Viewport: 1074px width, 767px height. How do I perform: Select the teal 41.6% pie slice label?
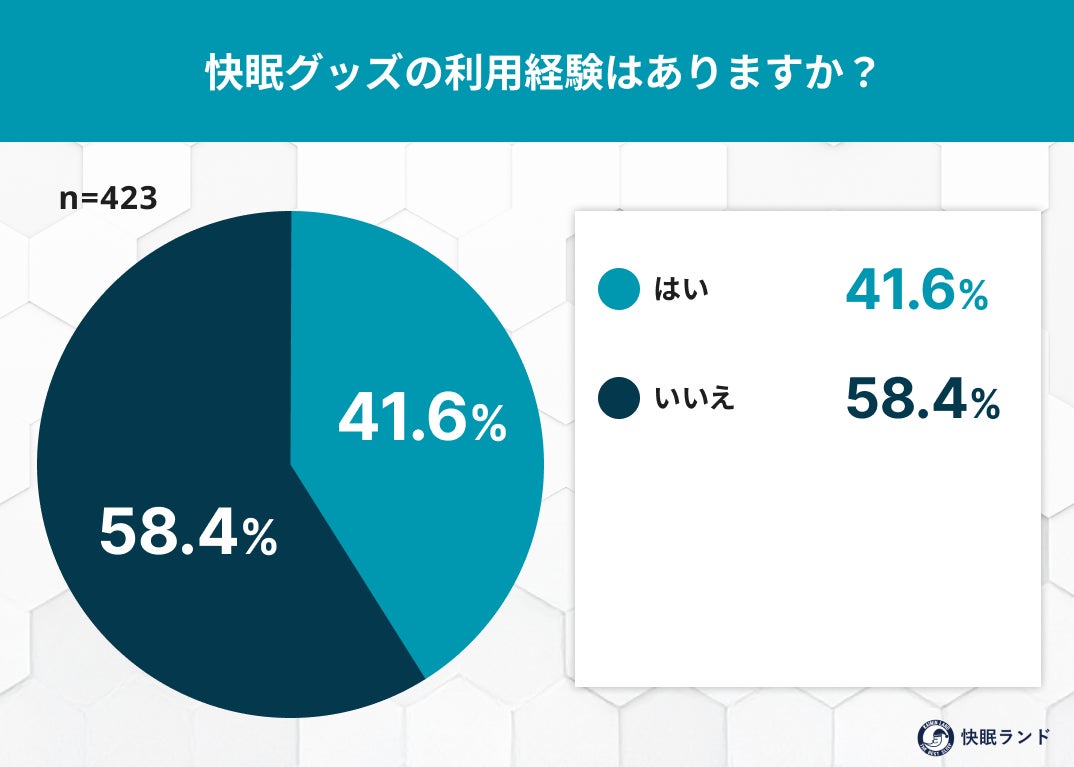click(422, 420)
